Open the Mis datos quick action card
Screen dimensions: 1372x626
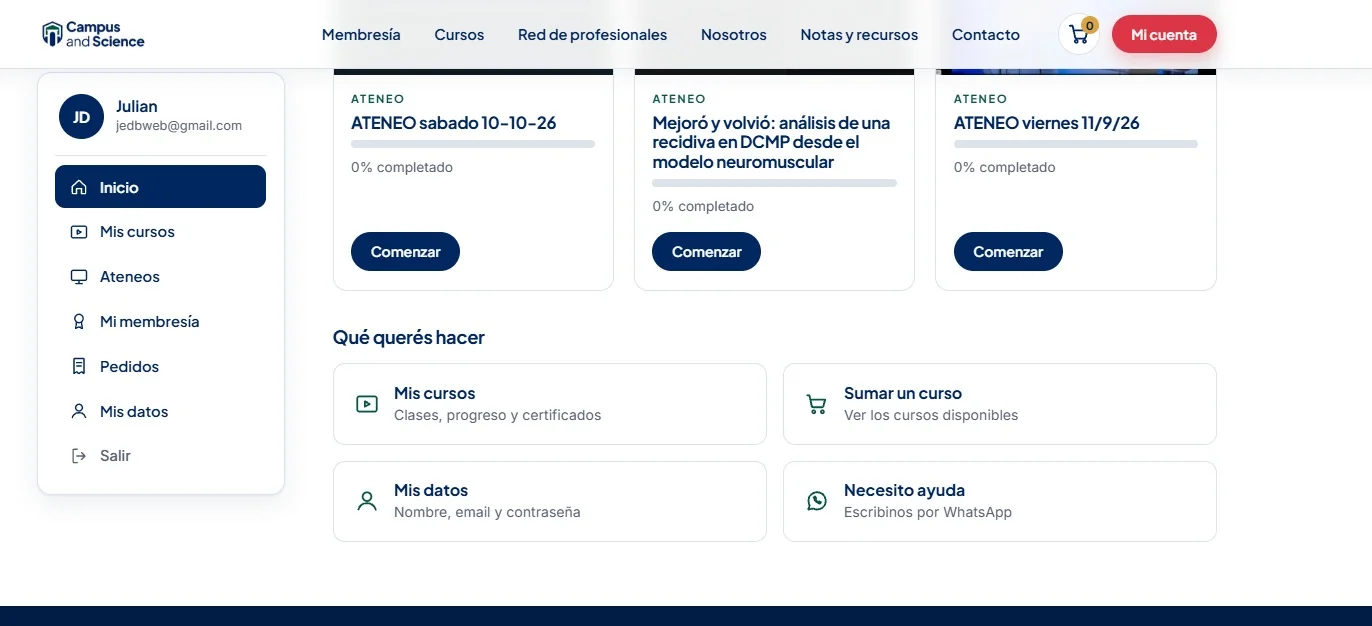(550, 501)
